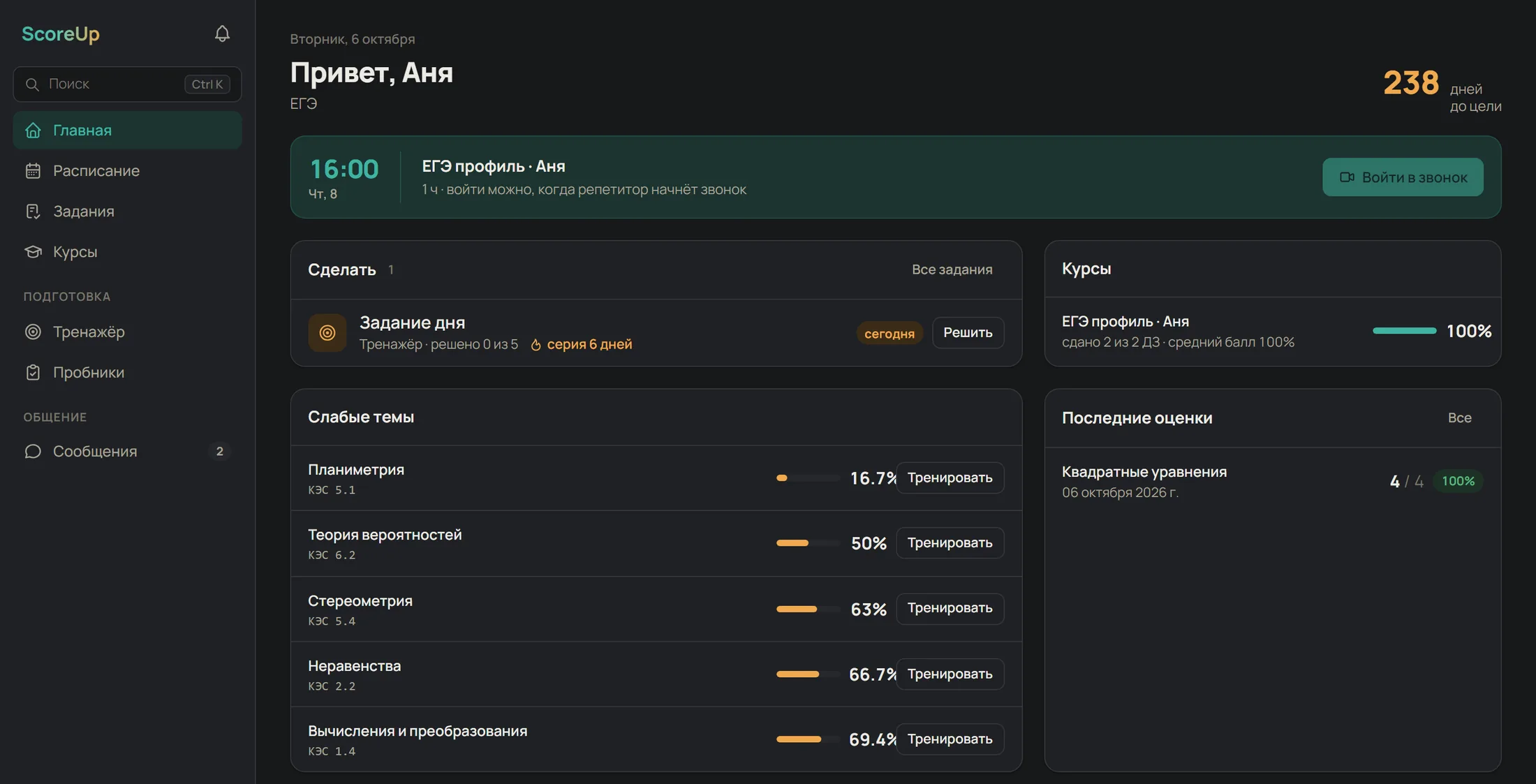Viewport: 1536px width, 784px height.
Task: Click the сегодня badge
Action: tap(889, 334)
